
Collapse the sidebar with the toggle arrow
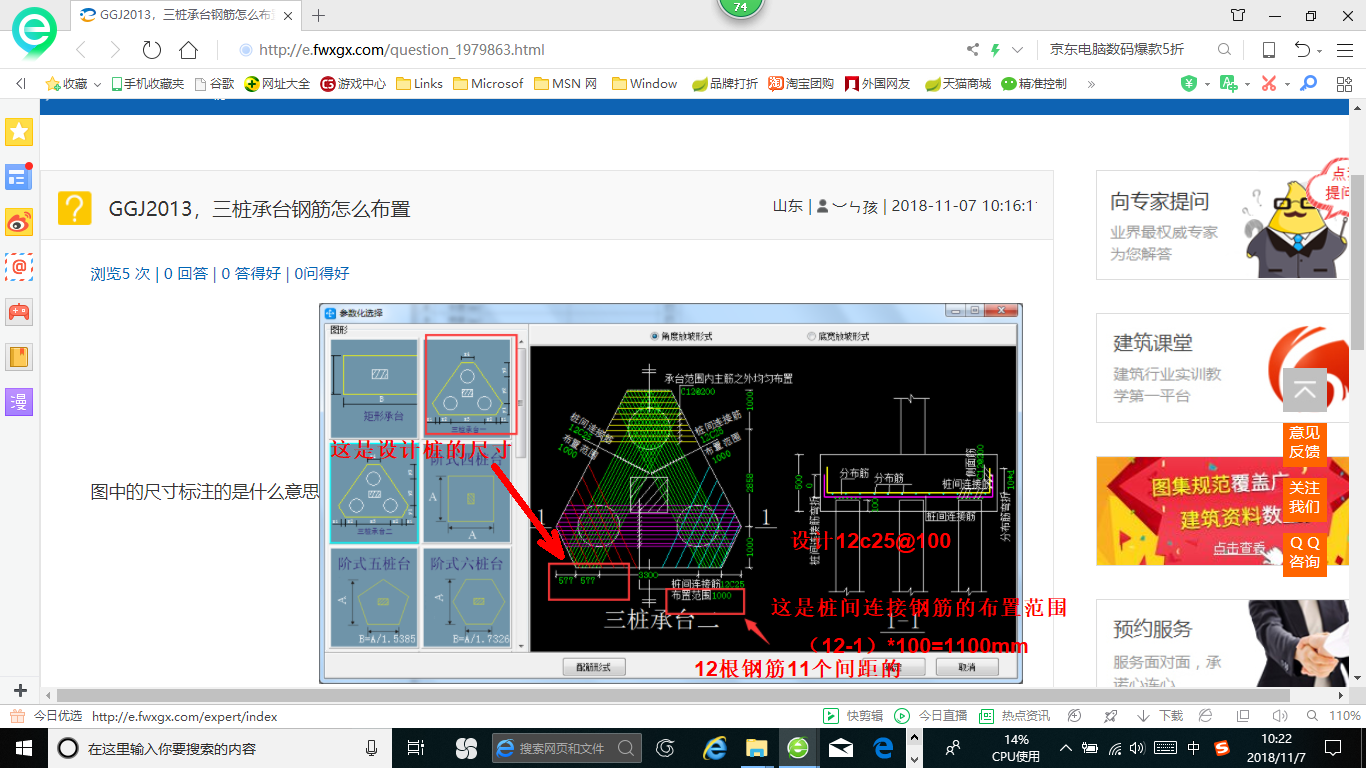tap(21, 84)
